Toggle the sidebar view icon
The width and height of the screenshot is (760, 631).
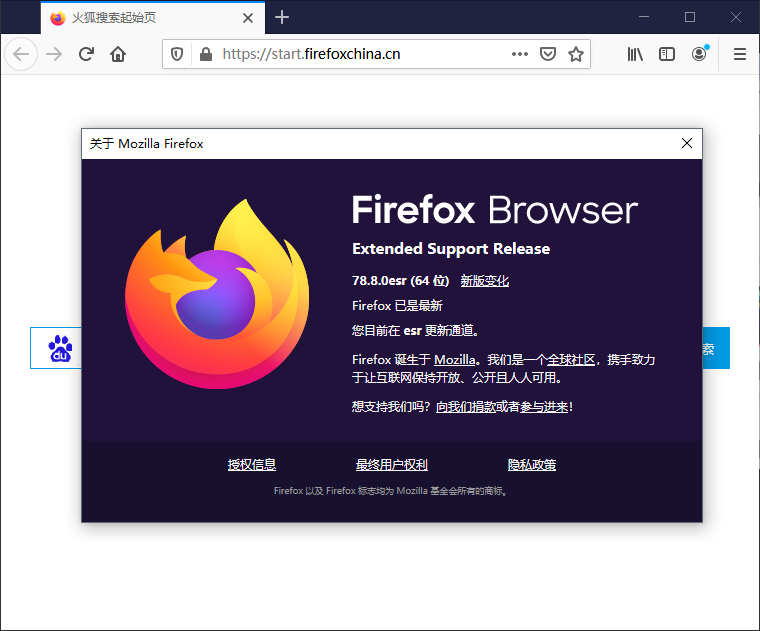coord(667,54)
